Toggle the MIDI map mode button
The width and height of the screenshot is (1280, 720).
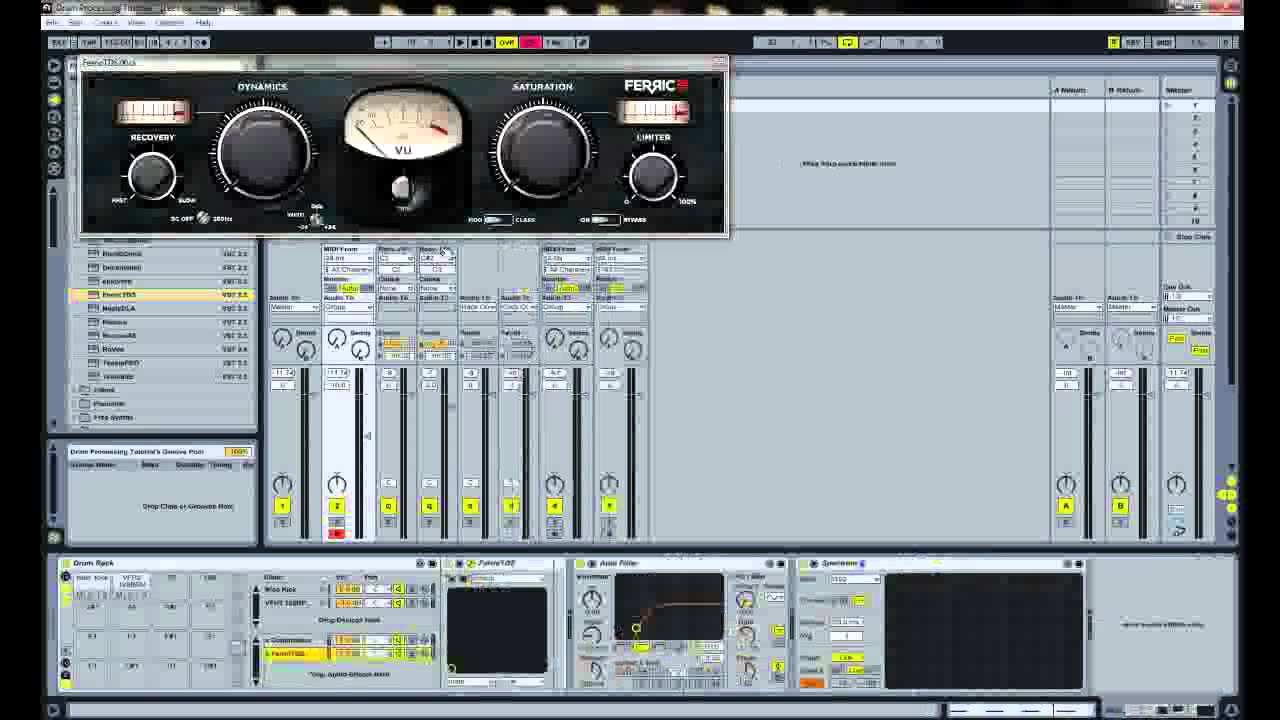click(1164, 43)
